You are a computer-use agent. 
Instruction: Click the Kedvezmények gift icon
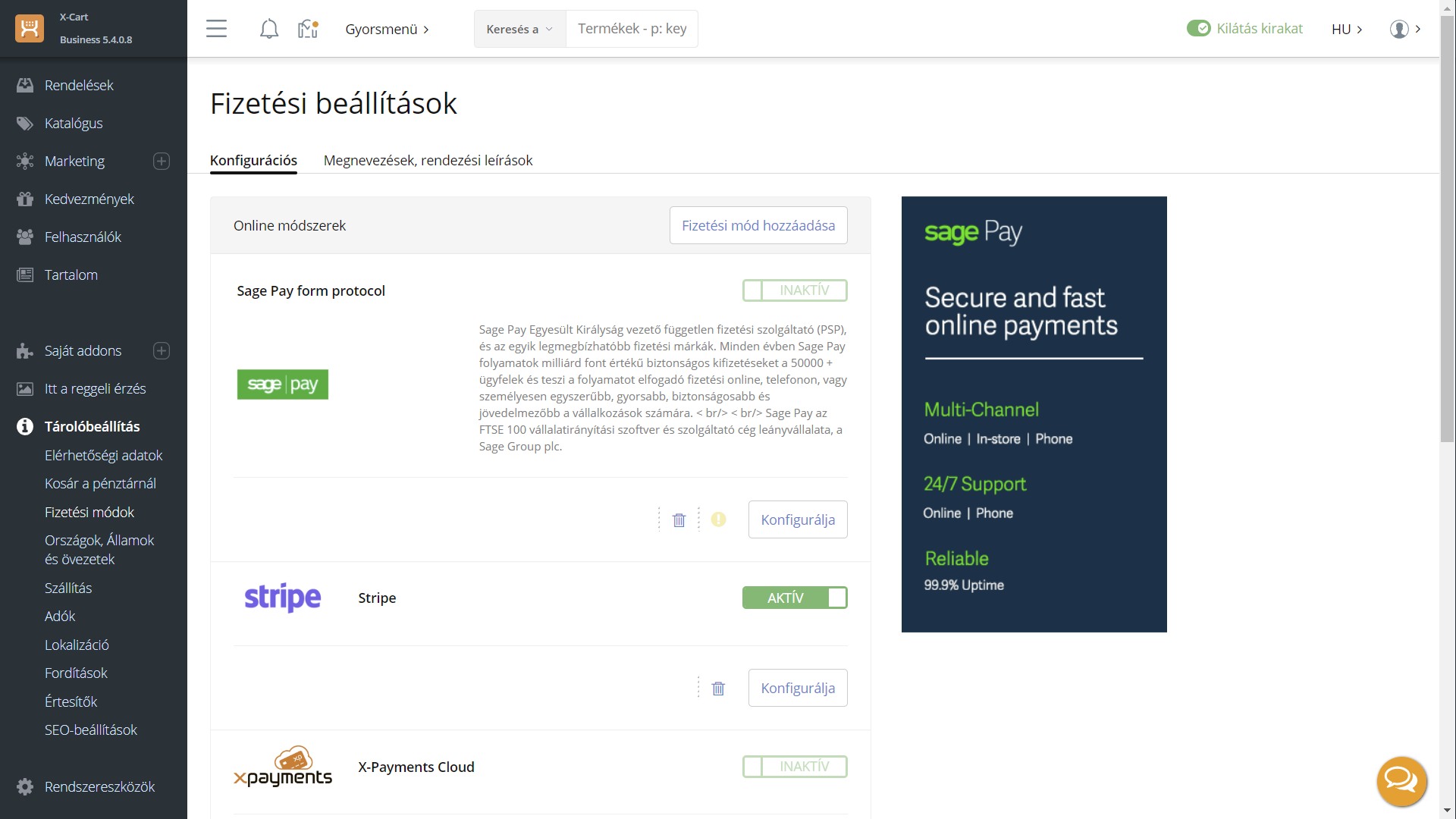point(25,199)
